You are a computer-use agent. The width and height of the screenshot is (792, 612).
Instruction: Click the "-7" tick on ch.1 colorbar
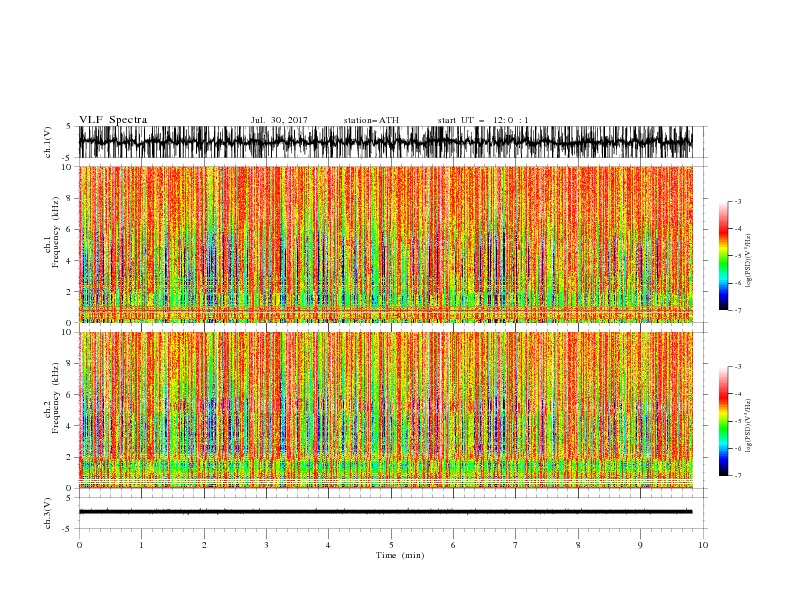coord(738,310)
